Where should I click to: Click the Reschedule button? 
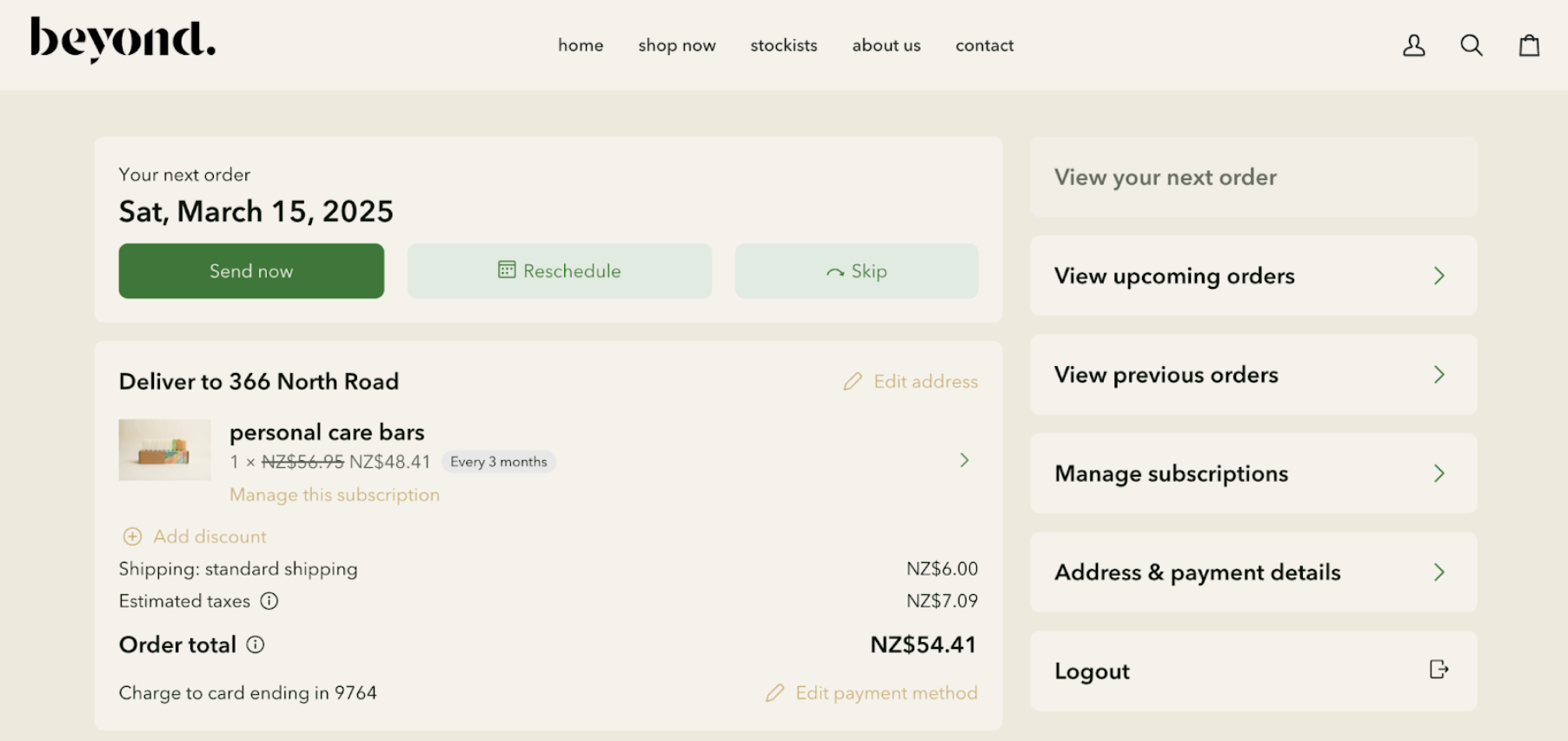tap(559, 271)
